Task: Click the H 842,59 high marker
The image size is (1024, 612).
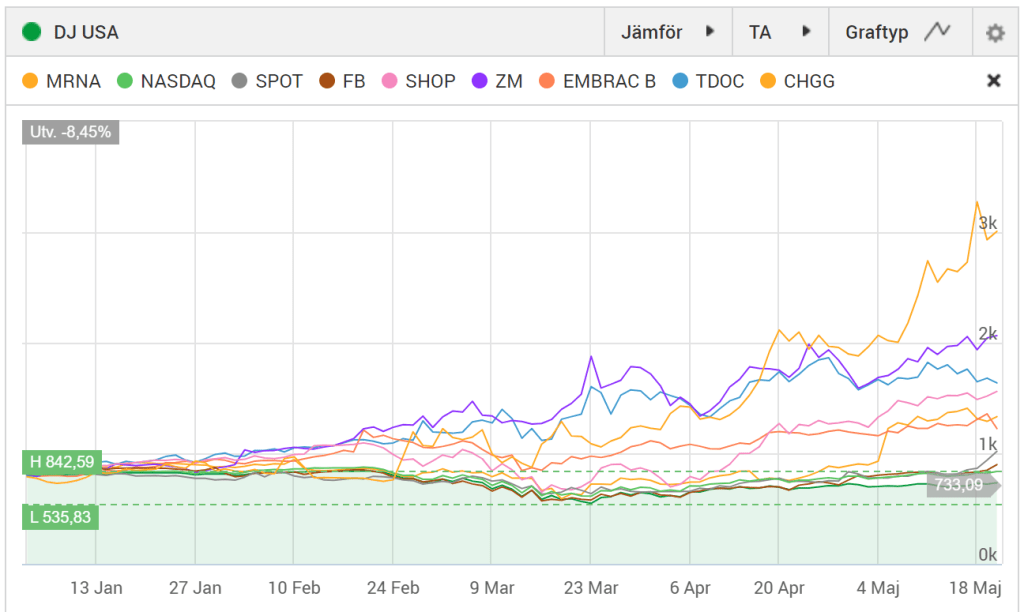Action: click(x=60, y=462)
